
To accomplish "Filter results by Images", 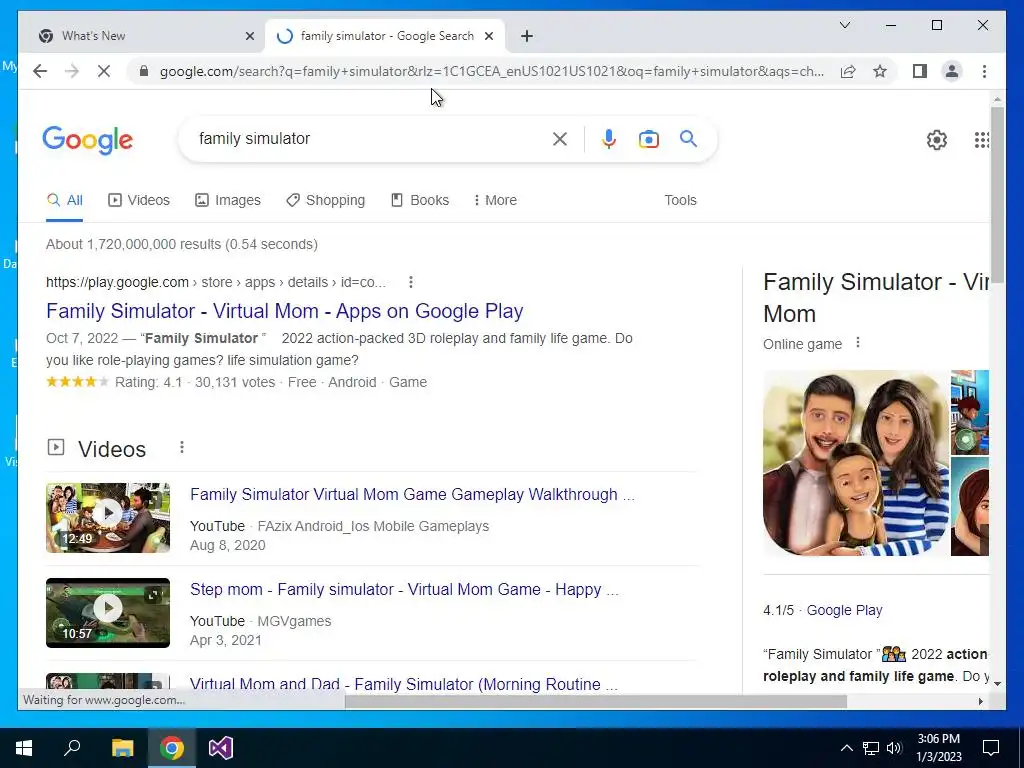I will (228, 200).
